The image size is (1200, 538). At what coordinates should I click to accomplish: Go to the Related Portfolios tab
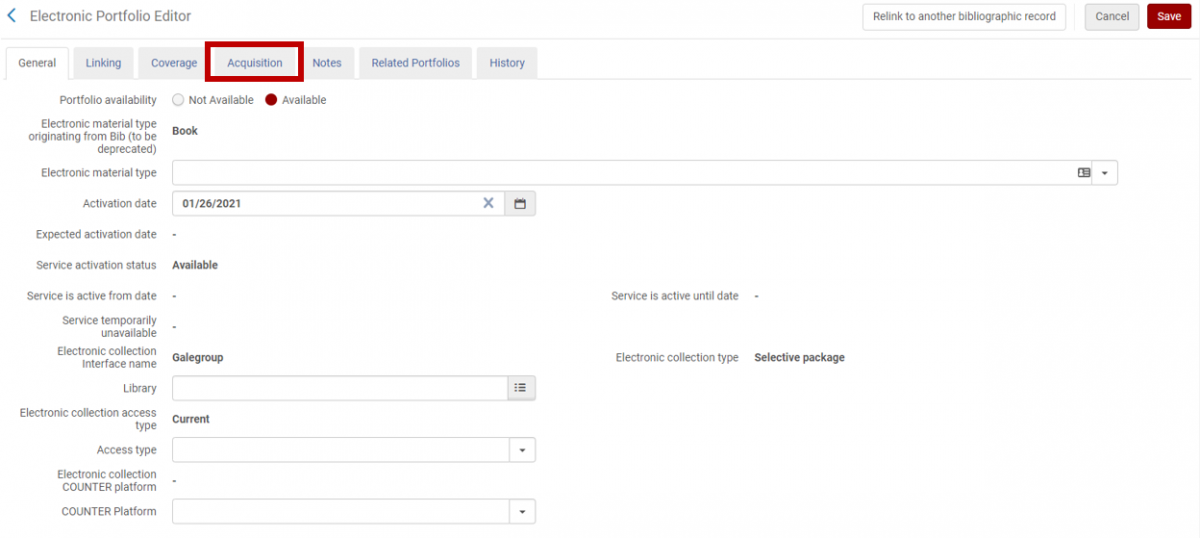[x=415, y=63]
